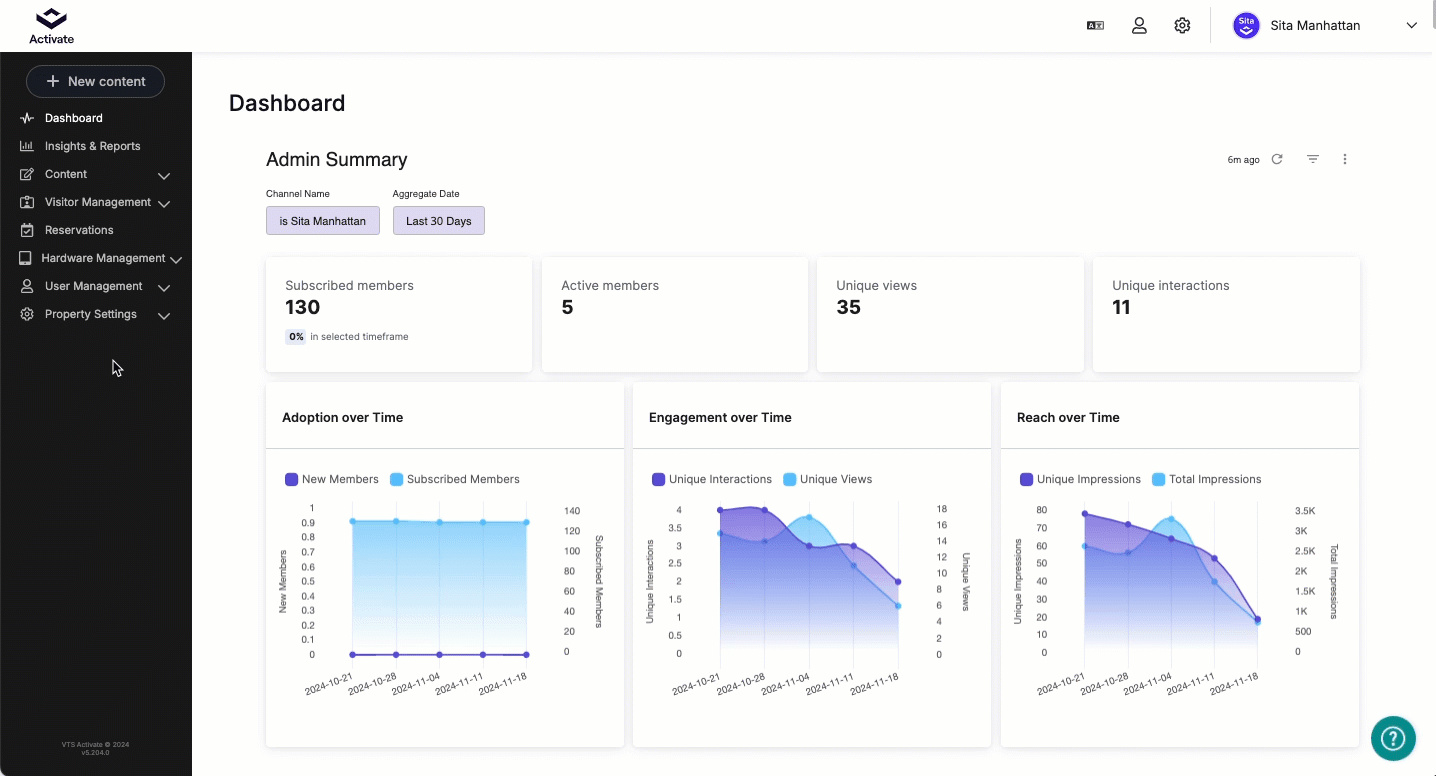Open the Reservations page
Viewport: 1436px width, 776px height.
79,230
